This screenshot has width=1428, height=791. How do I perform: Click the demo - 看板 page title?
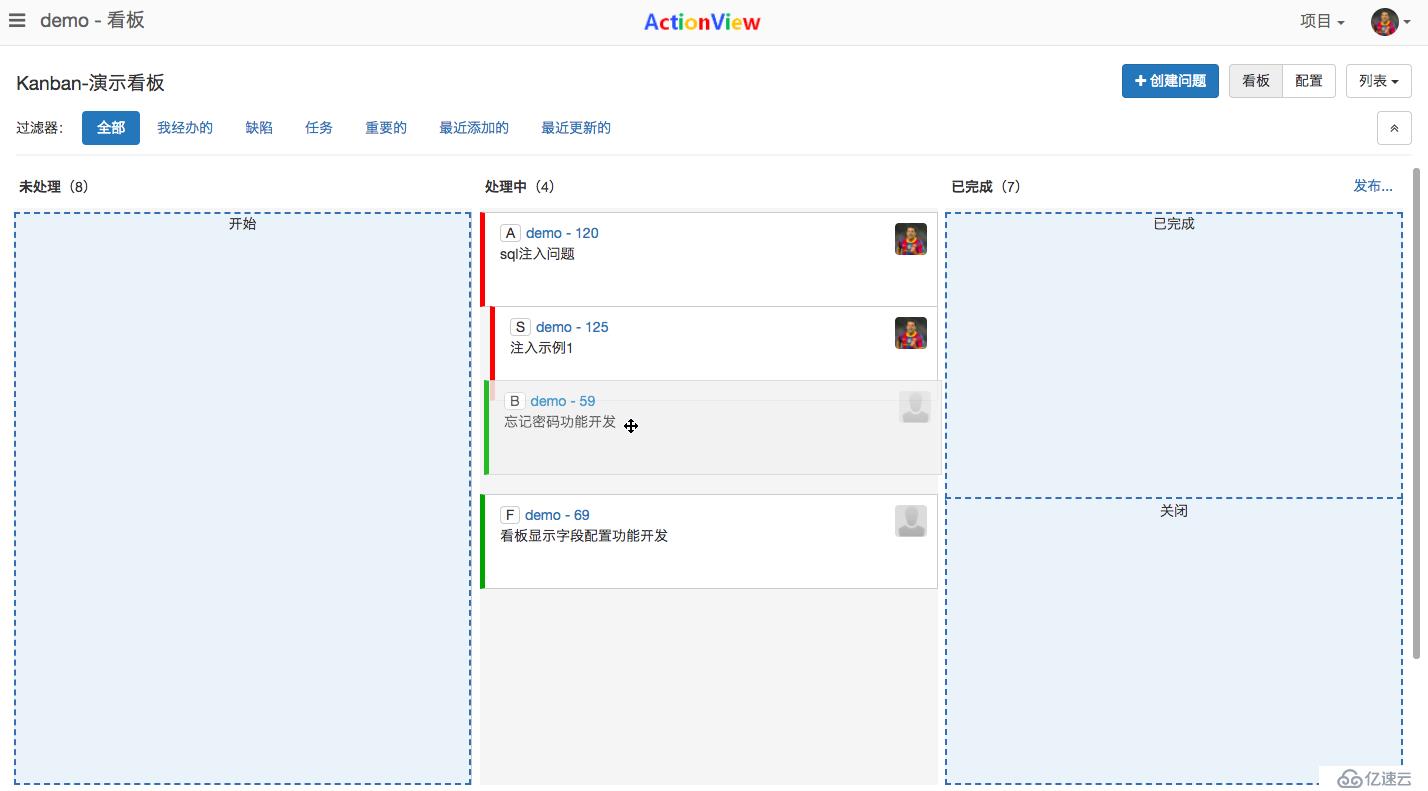(92, 21)
